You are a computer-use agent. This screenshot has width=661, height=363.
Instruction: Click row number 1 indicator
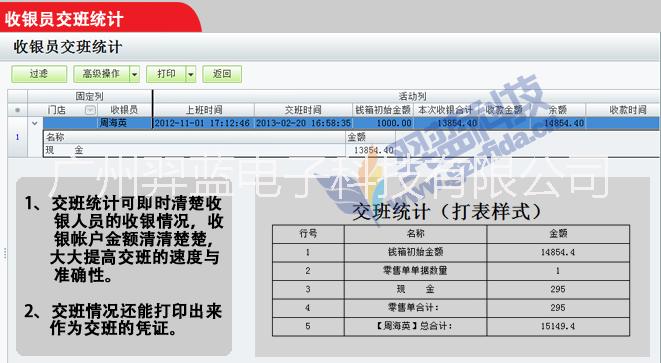(x=17, y=137)
